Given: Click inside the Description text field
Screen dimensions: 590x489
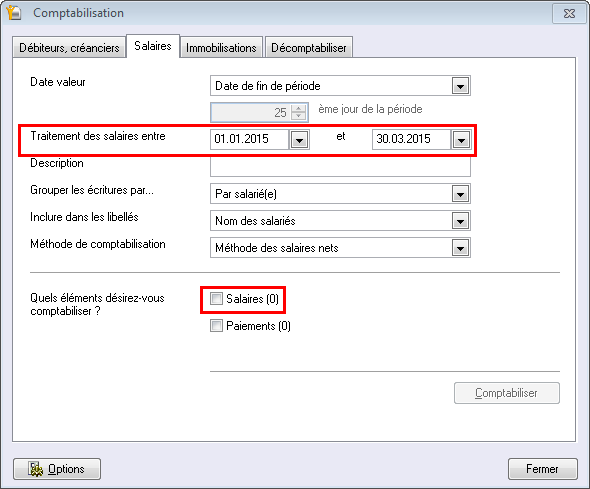Looking at the screenshot, I should tap(340, 167).
